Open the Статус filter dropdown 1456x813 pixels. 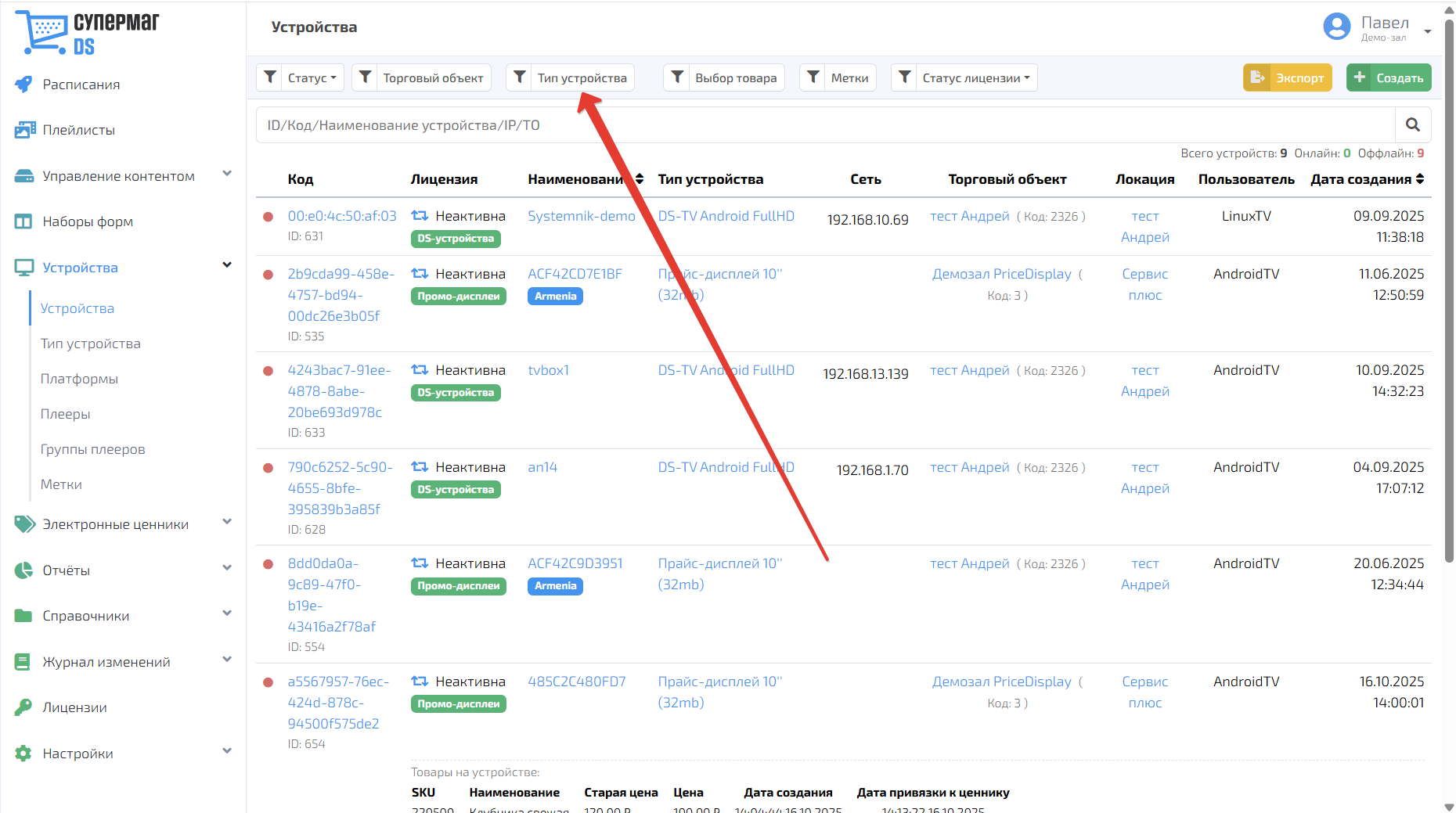(300, 77)
